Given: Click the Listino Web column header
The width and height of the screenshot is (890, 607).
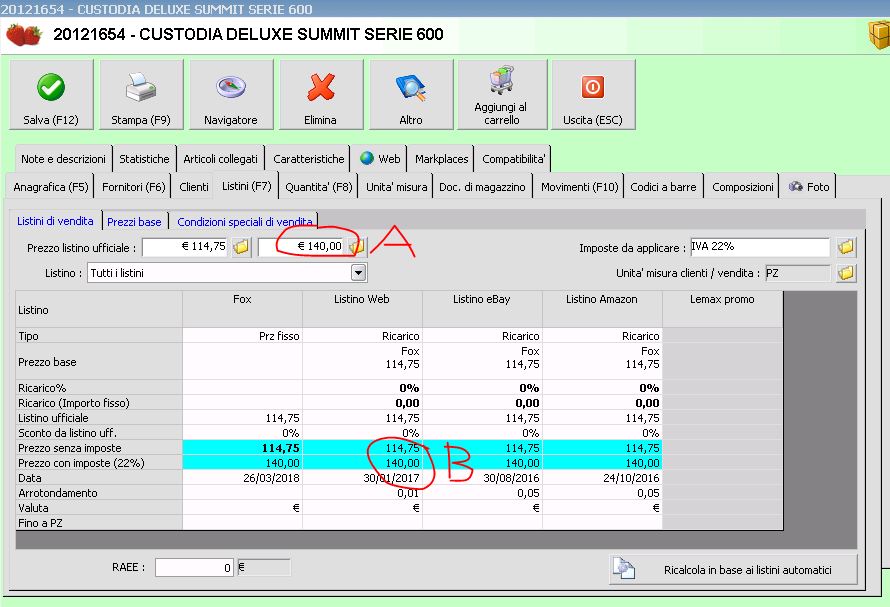Looking at the screenshot, I should point(362,309).
